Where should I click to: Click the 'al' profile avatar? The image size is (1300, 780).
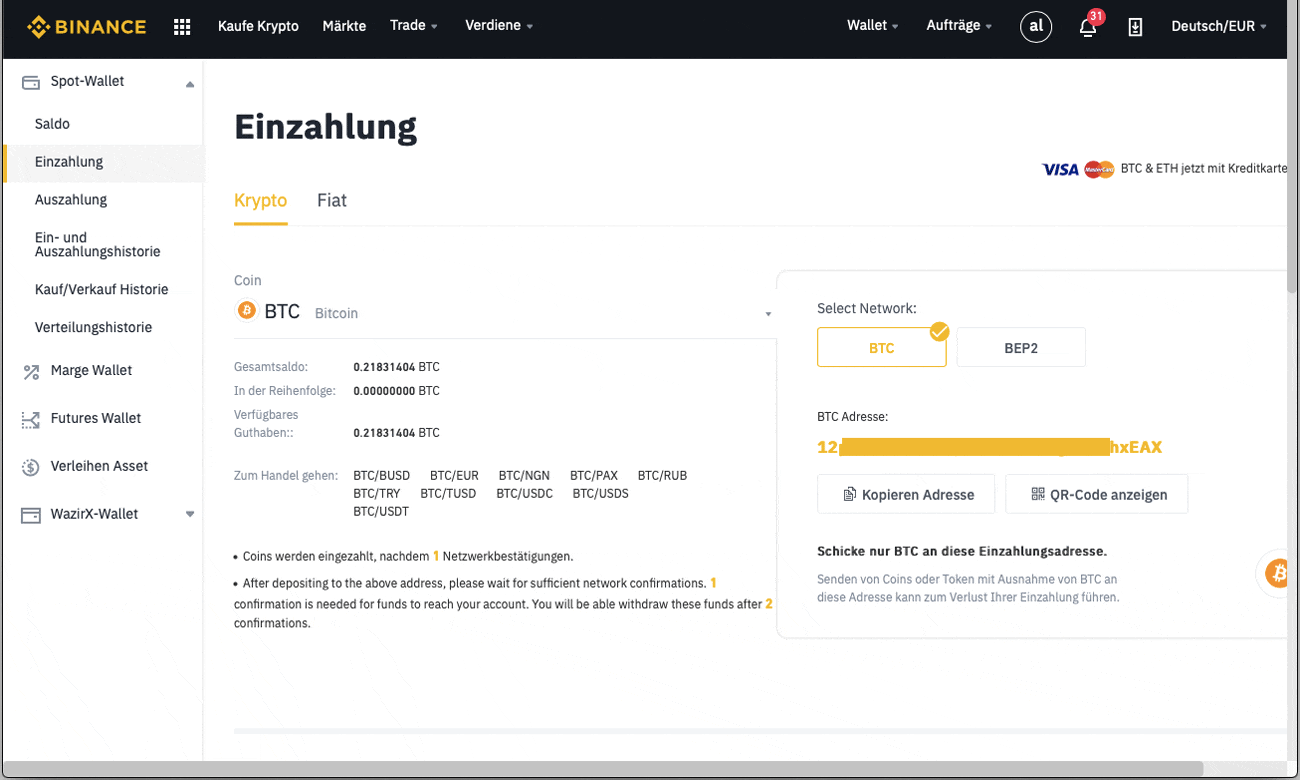1036,26
